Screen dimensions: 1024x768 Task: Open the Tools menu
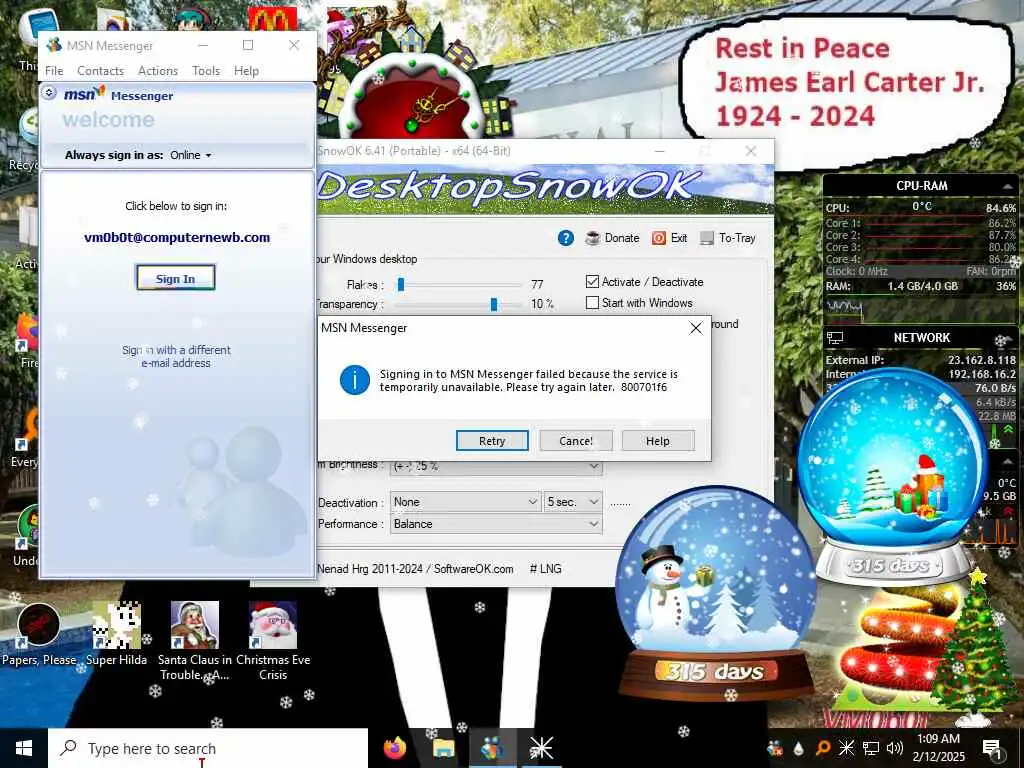[206, 71]
